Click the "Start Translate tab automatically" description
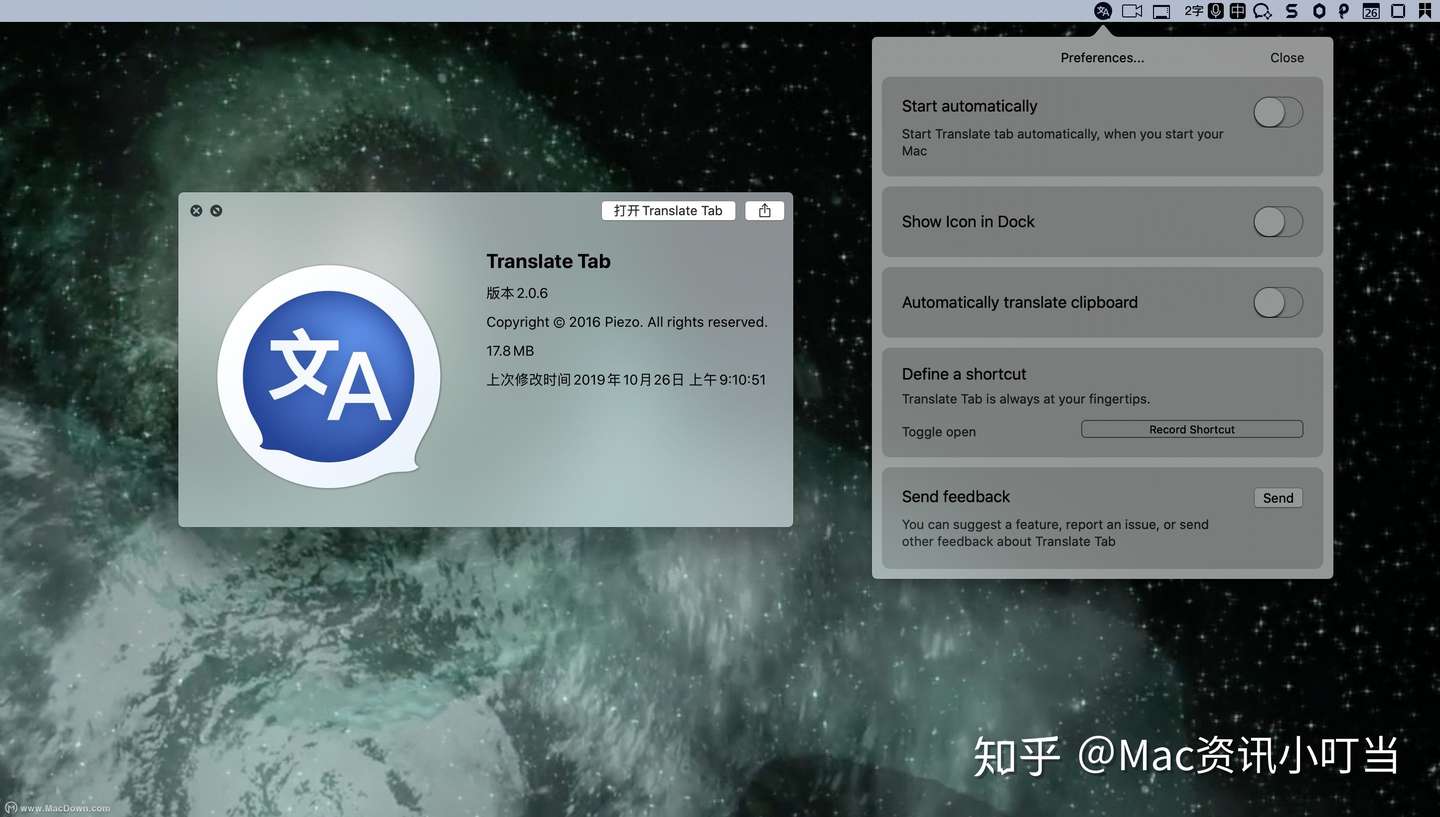Image resolution: width=1440 pixels, height=817 pixels. coord(1063,142)
